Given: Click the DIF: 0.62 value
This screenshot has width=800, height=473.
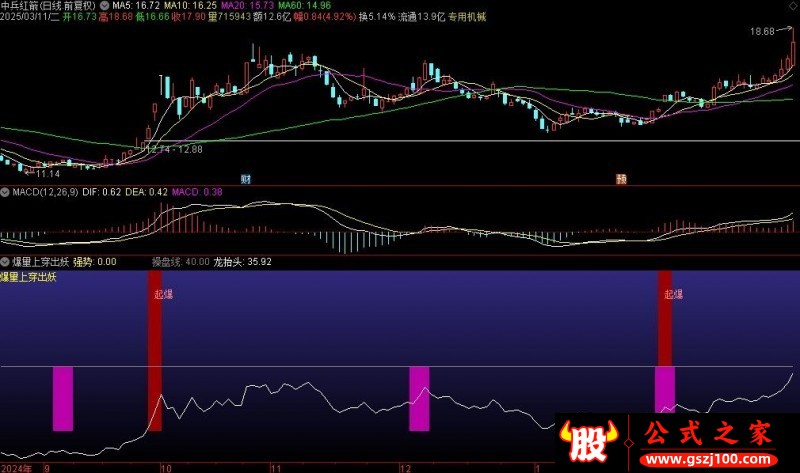Looking at the screenshot, I should (102, 192).
